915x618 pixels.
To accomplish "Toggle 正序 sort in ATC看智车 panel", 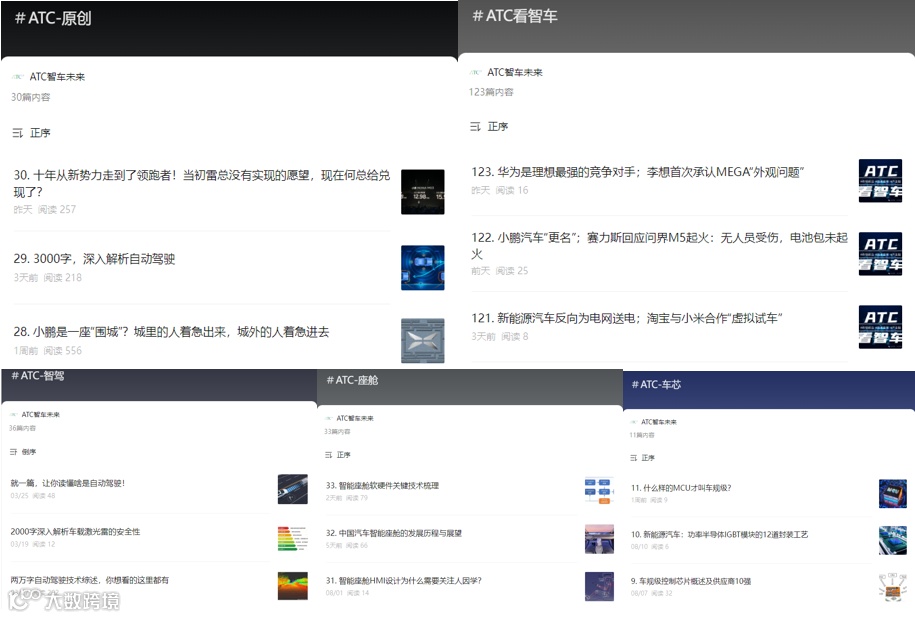I will coord(489,127).
